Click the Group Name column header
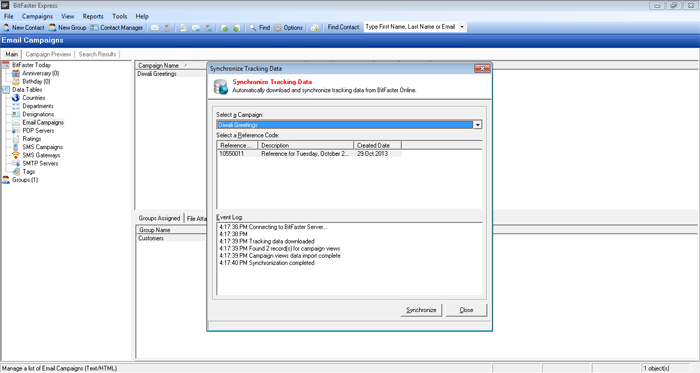Image resolution: width=700 pixels, height=373 pixels. (x=154, y=230)
